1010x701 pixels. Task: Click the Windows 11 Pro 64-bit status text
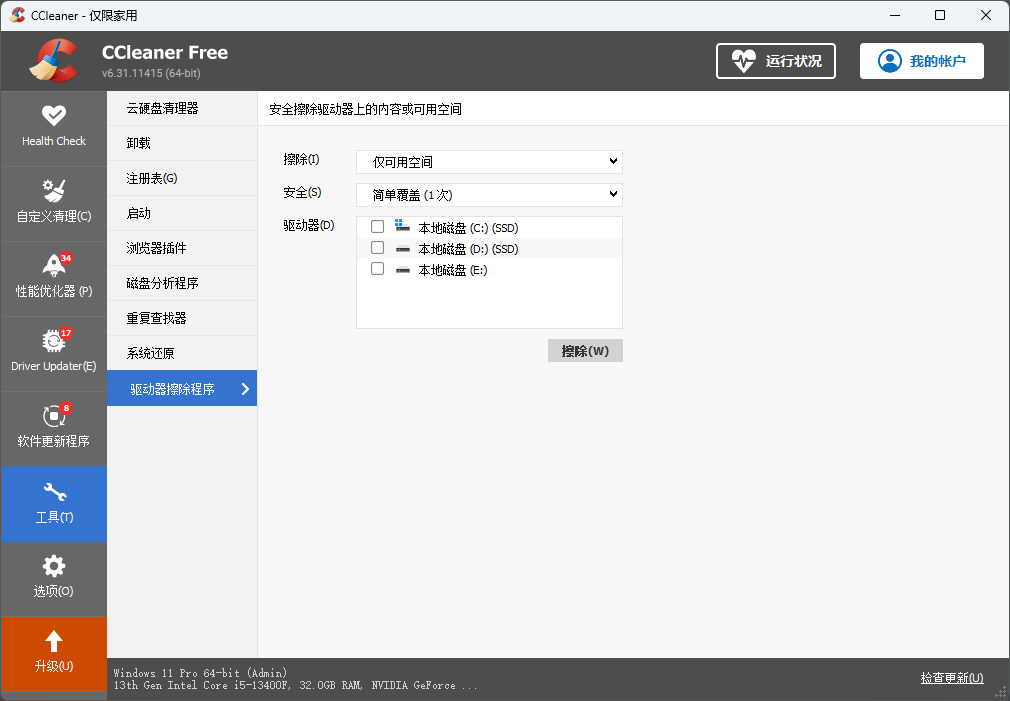pos(200,673)
